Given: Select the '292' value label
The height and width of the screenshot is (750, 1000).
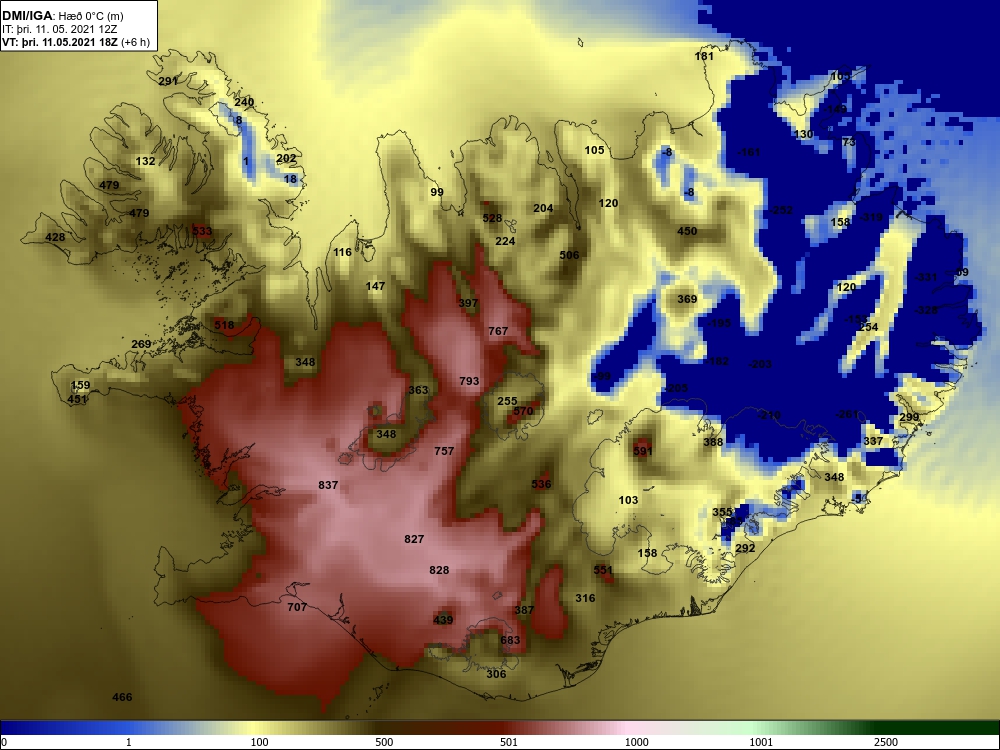Looking at the screenshot, I should tap(745, 548).
